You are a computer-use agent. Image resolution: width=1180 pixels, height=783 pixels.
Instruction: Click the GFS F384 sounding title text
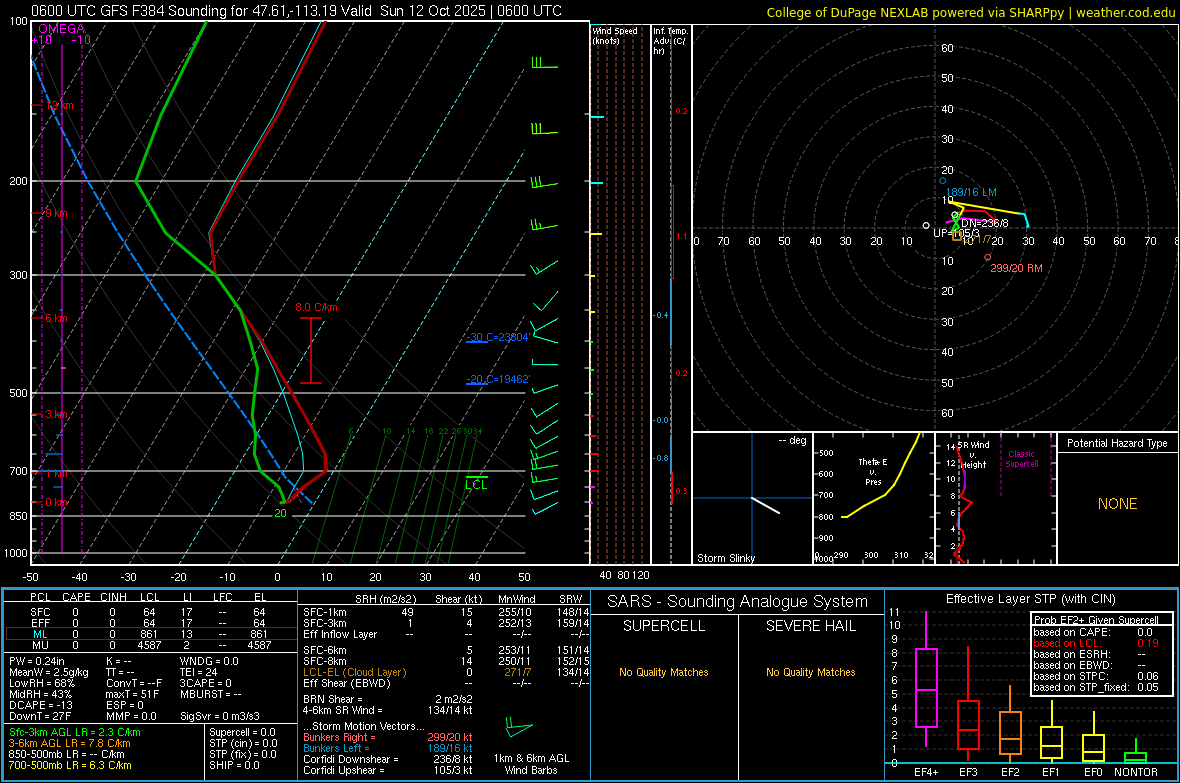tap(297, 11)
